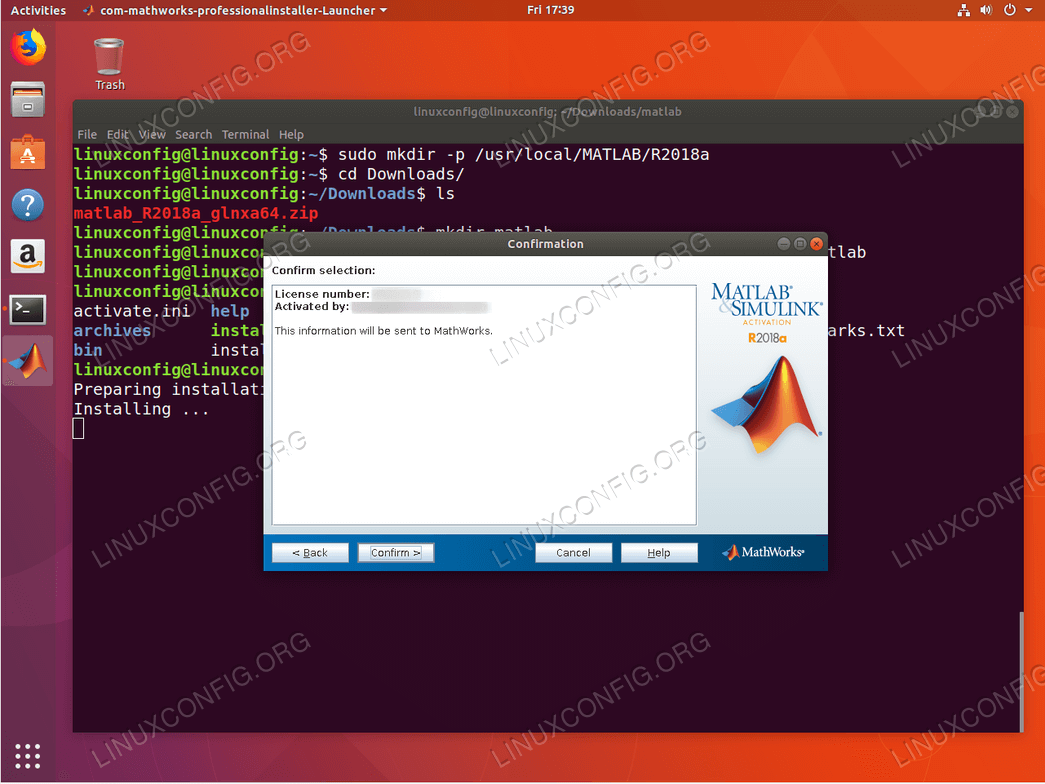Open the Amazon shortcut in the dock

point(27,256)
